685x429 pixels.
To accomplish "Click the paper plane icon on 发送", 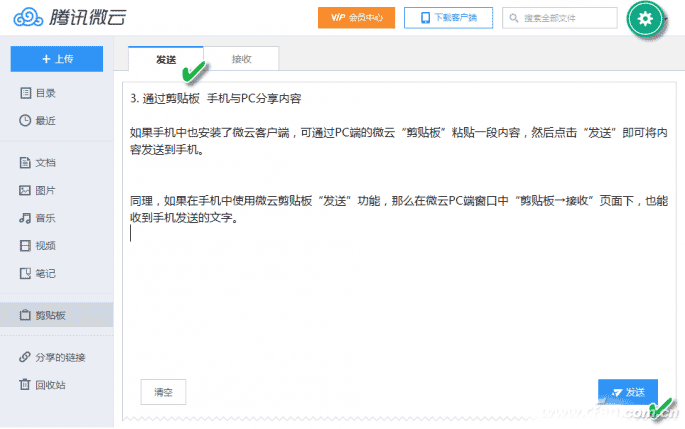I will click(616, 392).
